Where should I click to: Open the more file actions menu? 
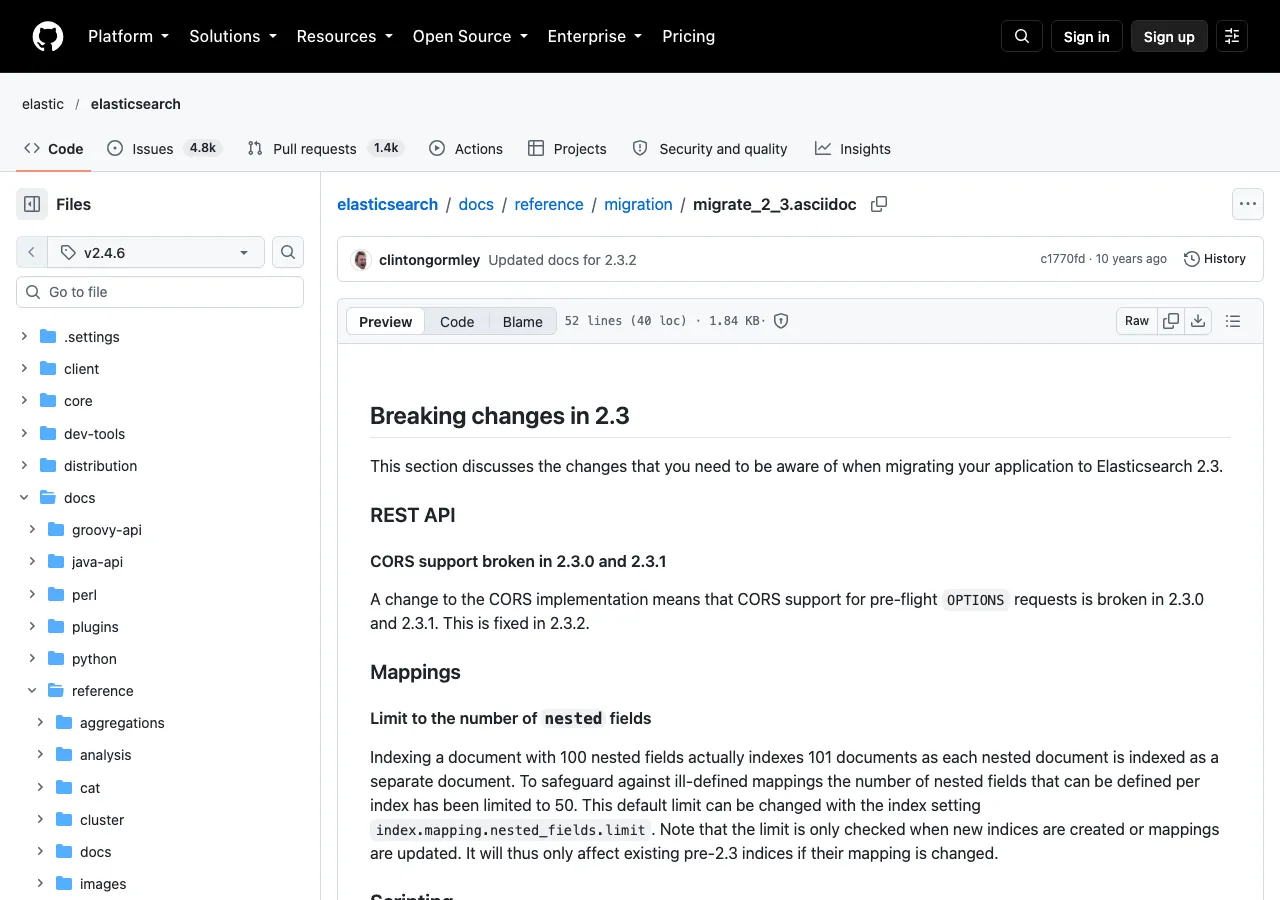(1247, 204)
